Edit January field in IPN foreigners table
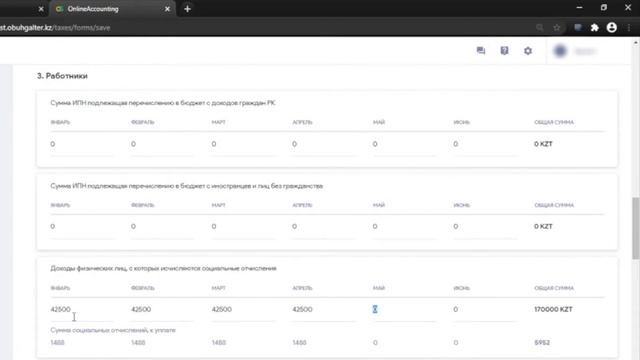Viewport: 640px width, 360px height. click(x=82, y=227)
